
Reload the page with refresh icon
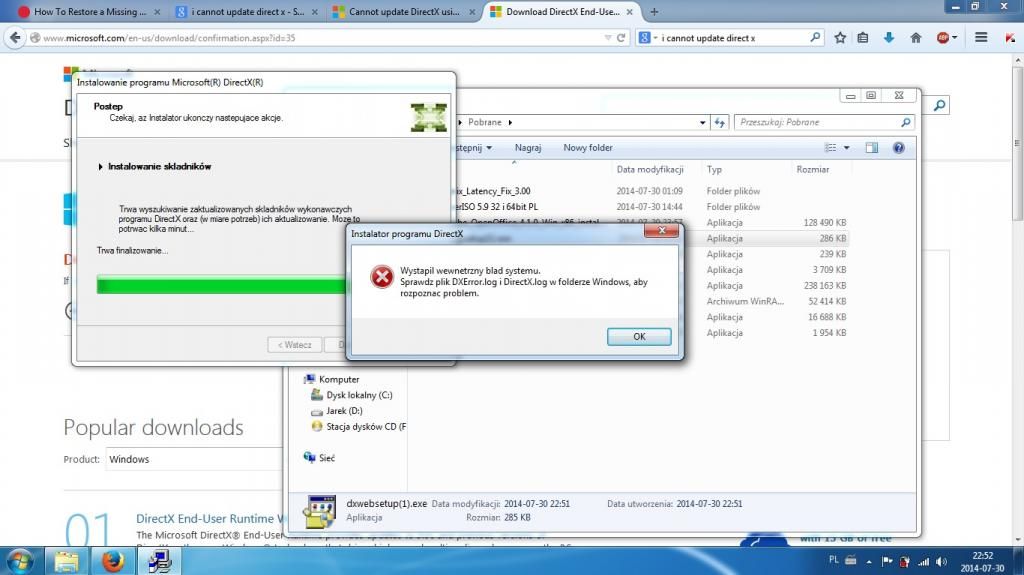[621, 38]
